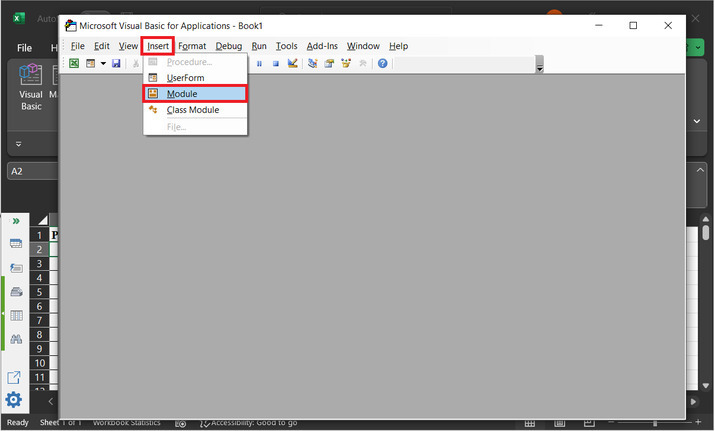Toggle Design Mode toolbar icon
Screen dimensions: 715x431
pyautogui.click(x=292, y=63)
